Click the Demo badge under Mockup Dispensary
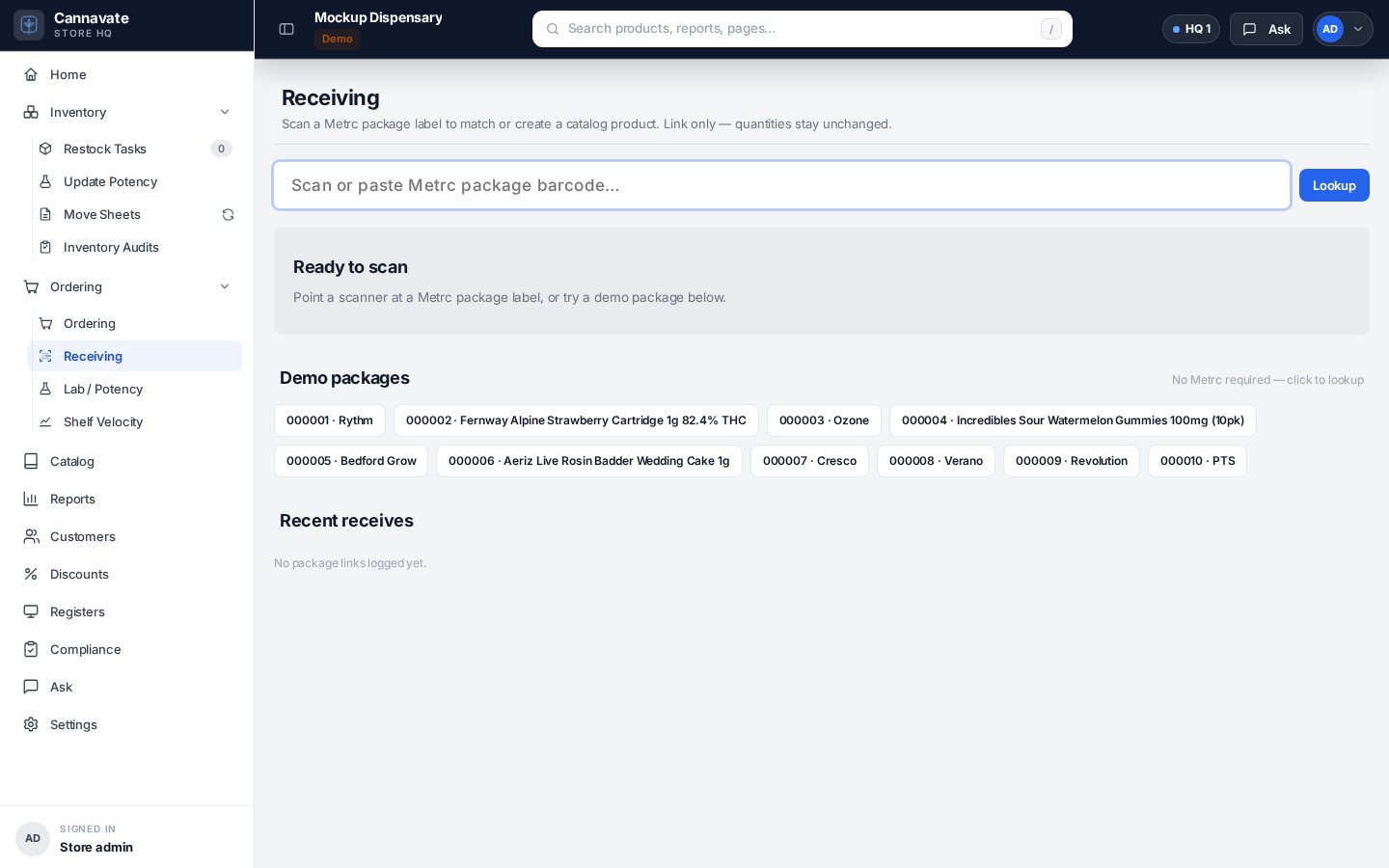1389x868 pixels. [x=337, y=40]
